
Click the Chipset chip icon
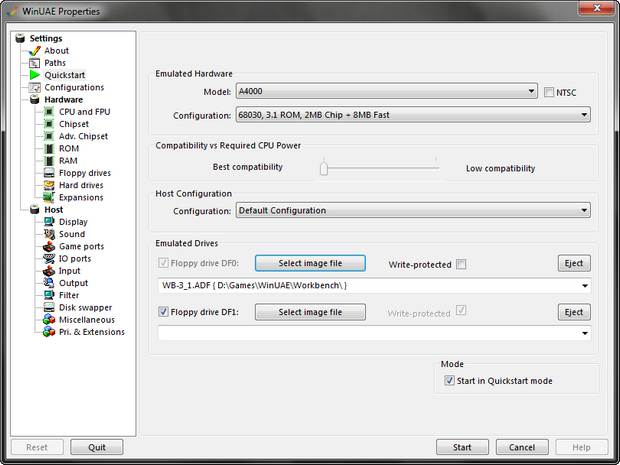pos(49,124)
